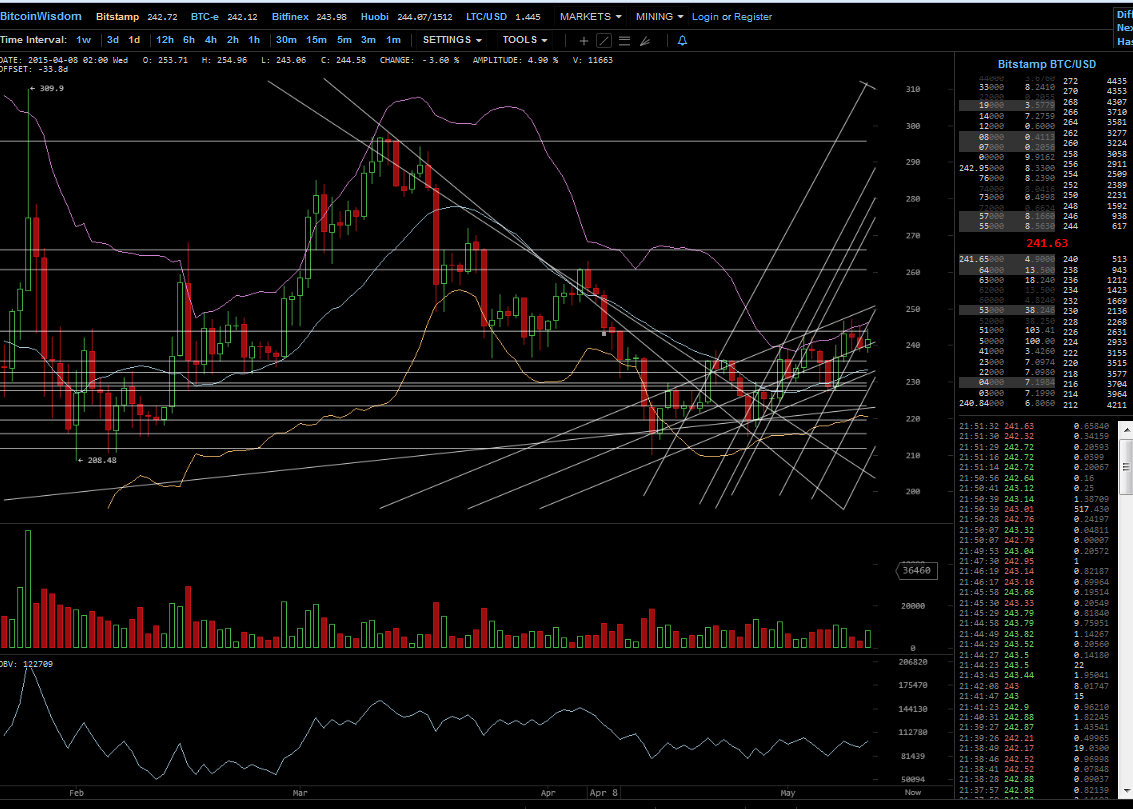Click the 310 price axis label
The width and height of the screenshot is (1133, 809).
click(913, 89)
